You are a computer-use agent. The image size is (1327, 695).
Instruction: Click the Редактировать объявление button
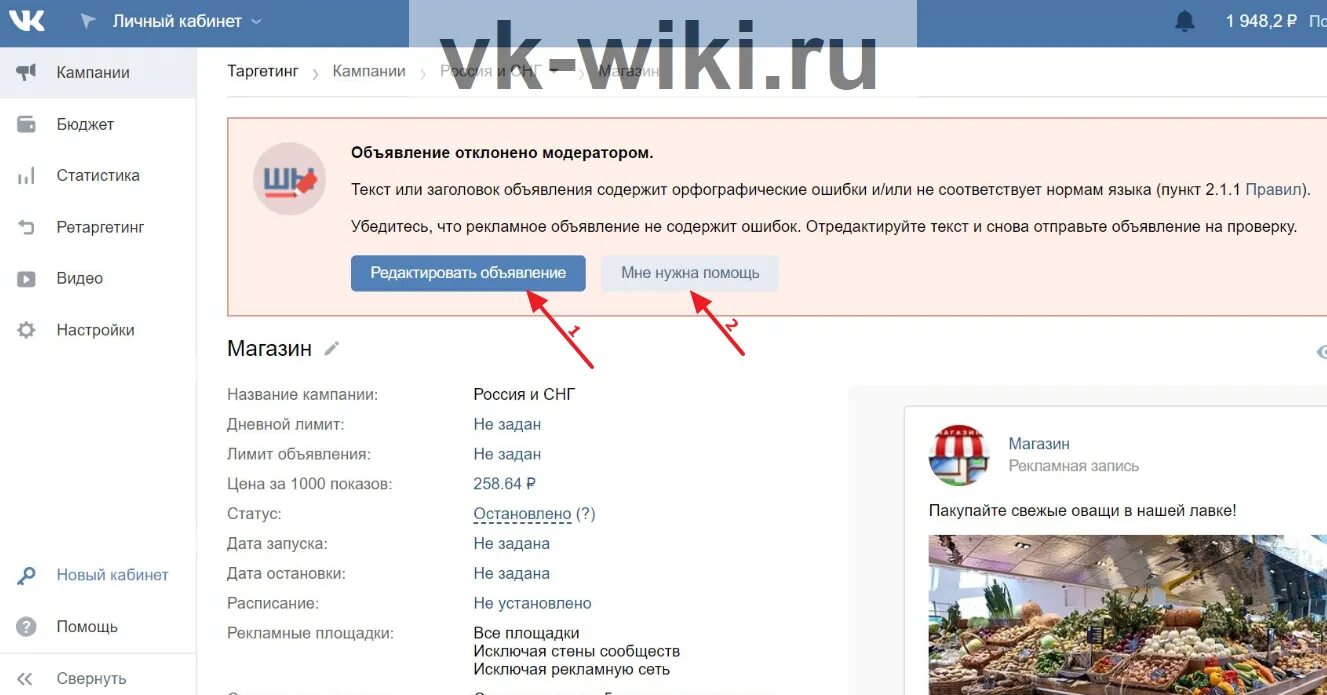(468, 273)
